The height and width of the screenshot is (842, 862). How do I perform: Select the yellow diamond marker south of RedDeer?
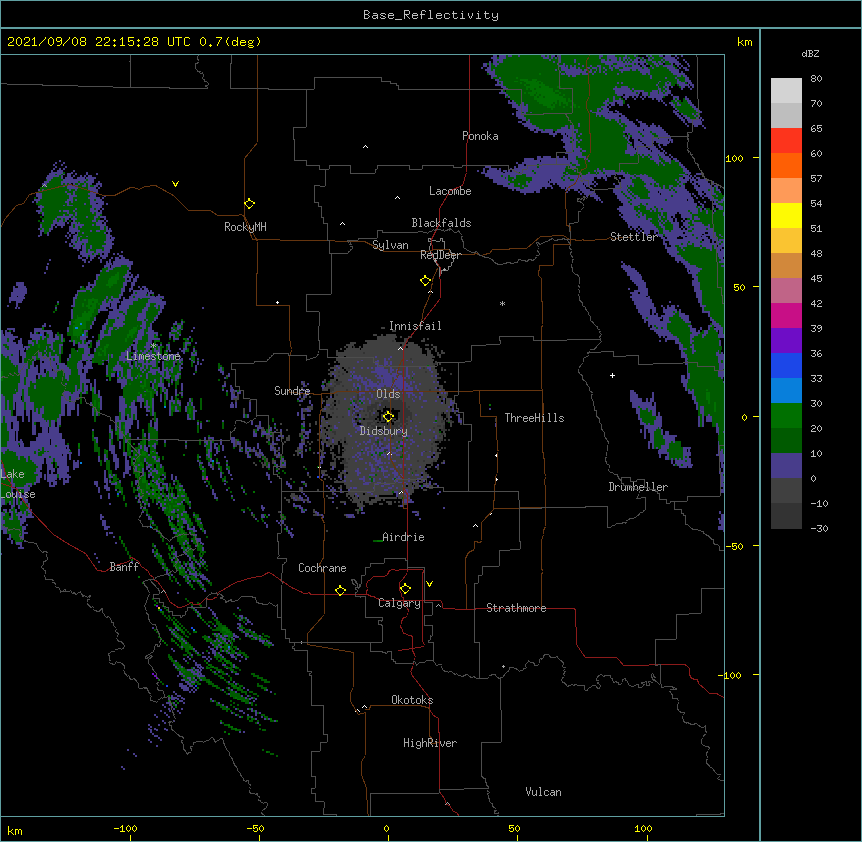(x=426, y=281)
